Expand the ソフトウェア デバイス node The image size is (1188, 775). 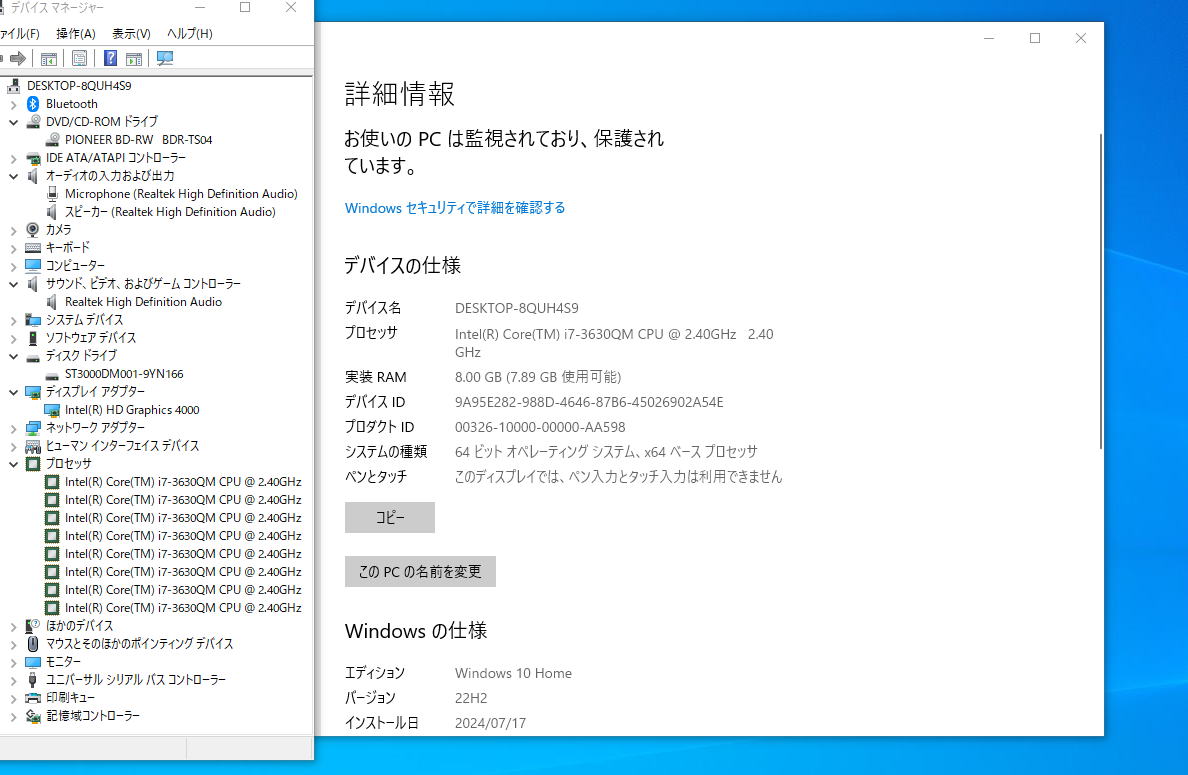[x=14, y=339]
